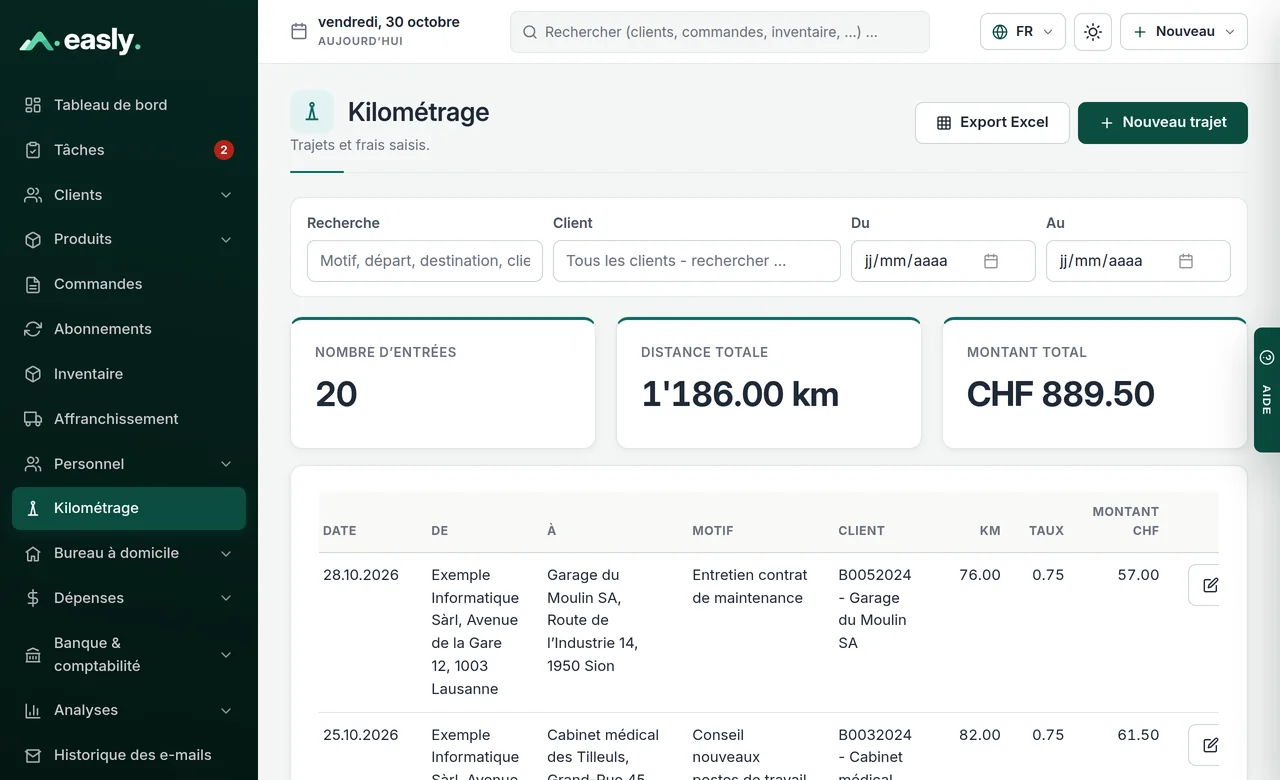Click the Dépenses dollar icon
The image size is (1280, 780).
point(33,598)
